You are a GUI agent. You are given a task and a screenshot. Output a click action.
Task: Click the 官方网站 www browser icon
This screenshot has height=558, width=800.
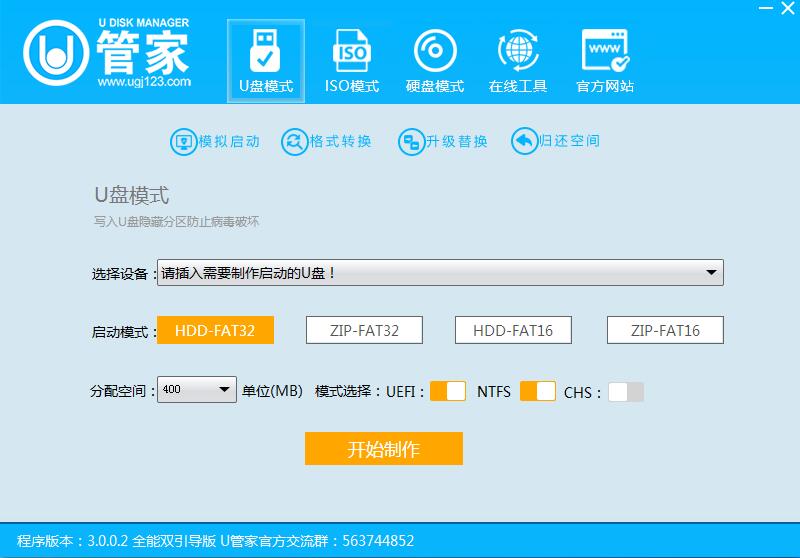(604, 49)
